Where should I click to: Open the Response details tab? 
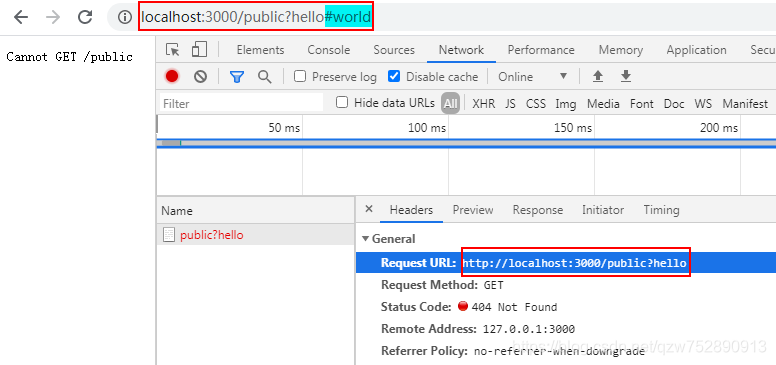coord(537,210)
